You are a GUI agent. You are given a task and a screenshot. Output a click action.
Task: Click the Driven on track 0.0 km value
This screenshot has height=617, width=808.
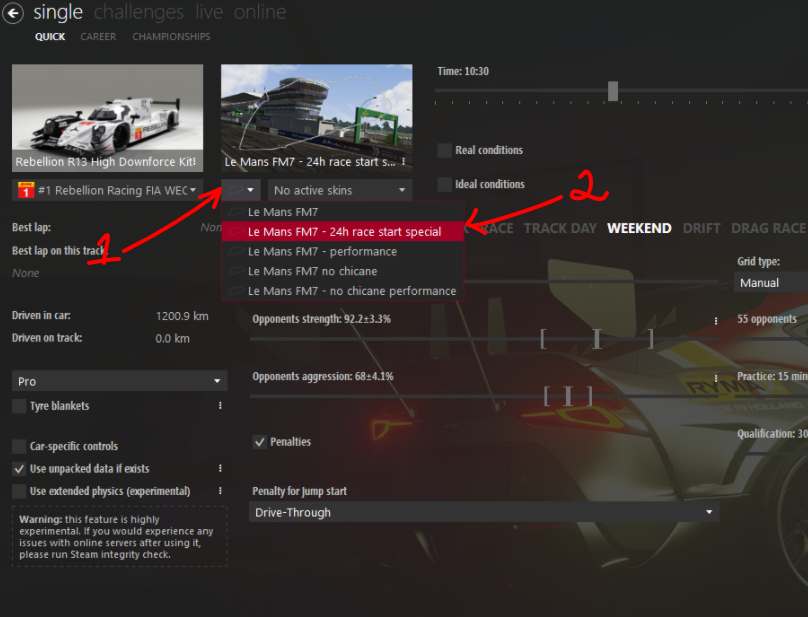(x=172, y=339)
